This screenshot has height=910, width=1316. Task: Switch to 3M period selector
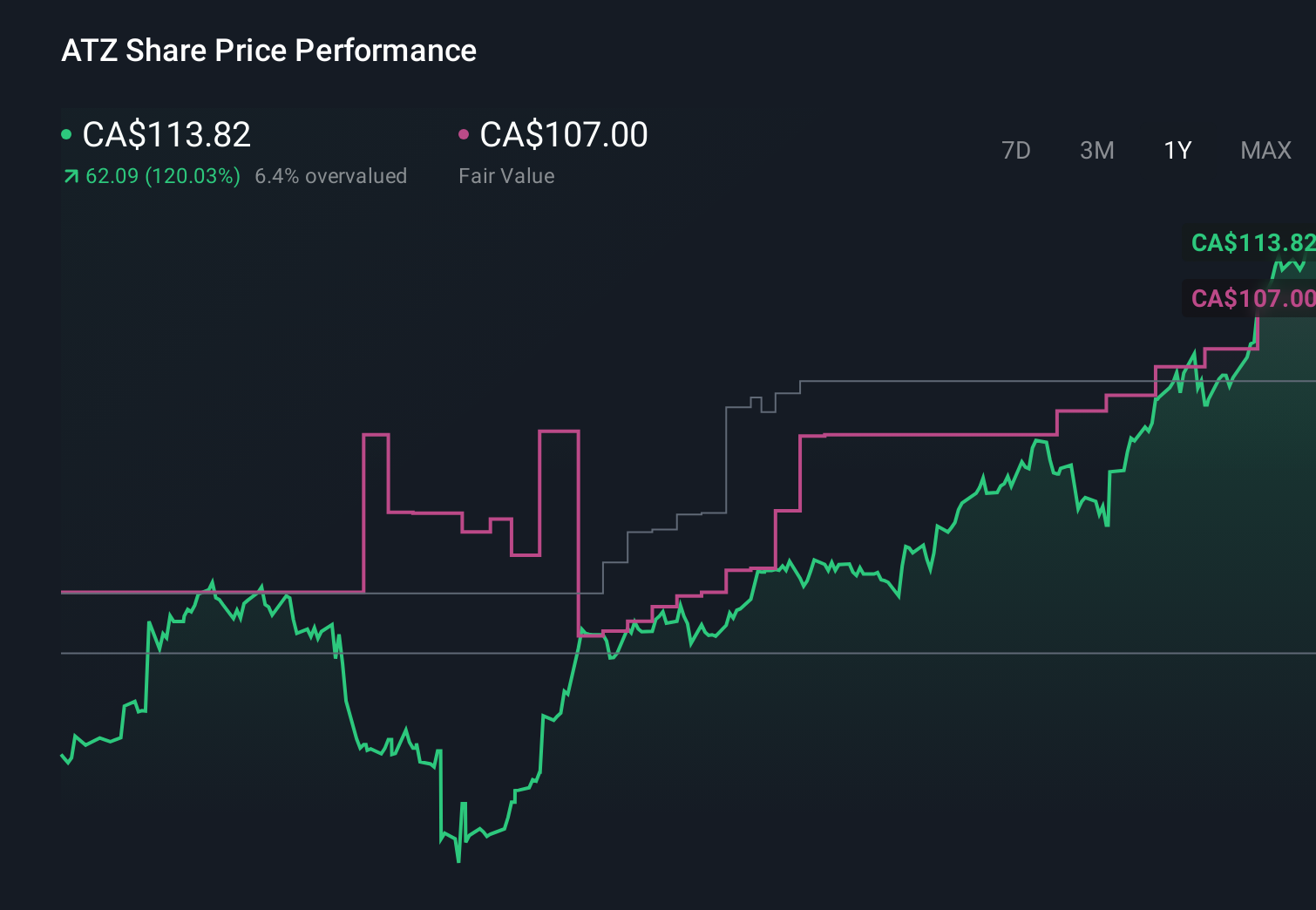(x=1096, y=150)
